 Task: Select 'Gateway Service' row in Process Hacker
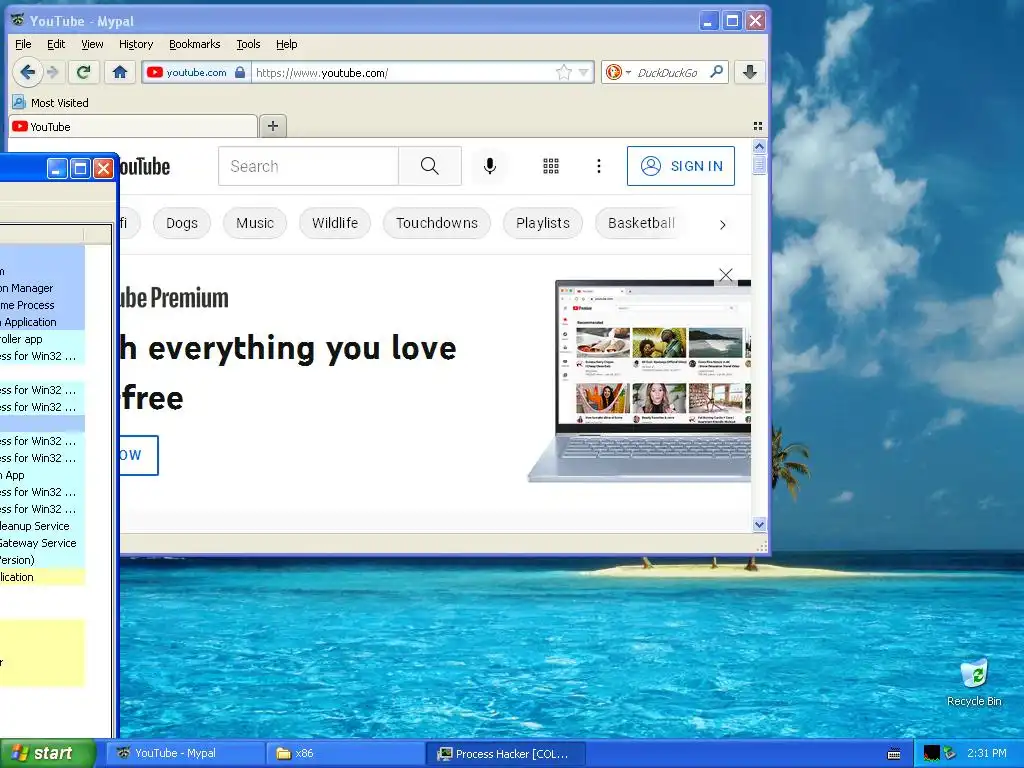(42, 543)
